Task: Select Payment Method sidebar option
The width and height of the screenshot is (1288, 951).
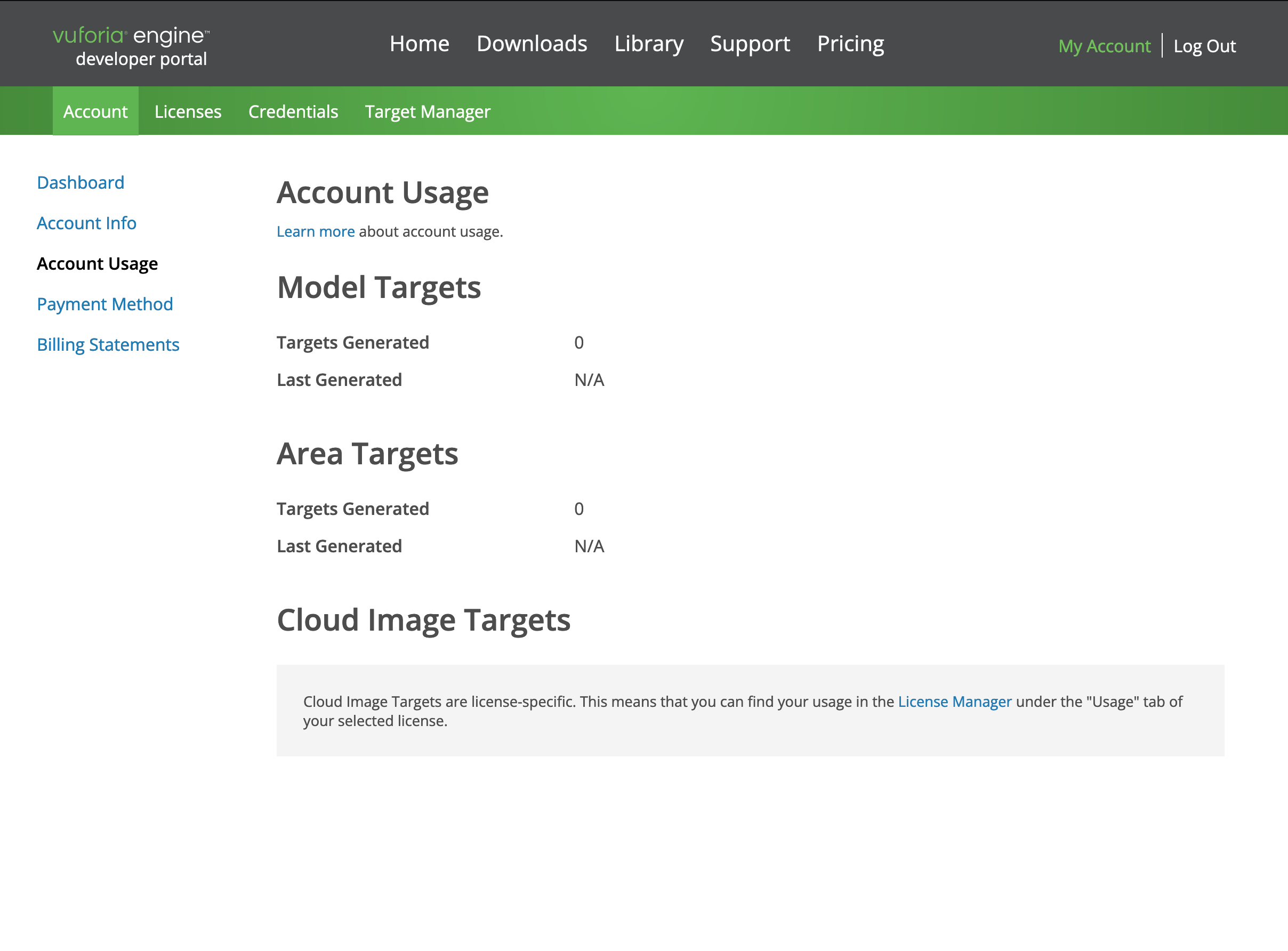Action: (104, 303)
